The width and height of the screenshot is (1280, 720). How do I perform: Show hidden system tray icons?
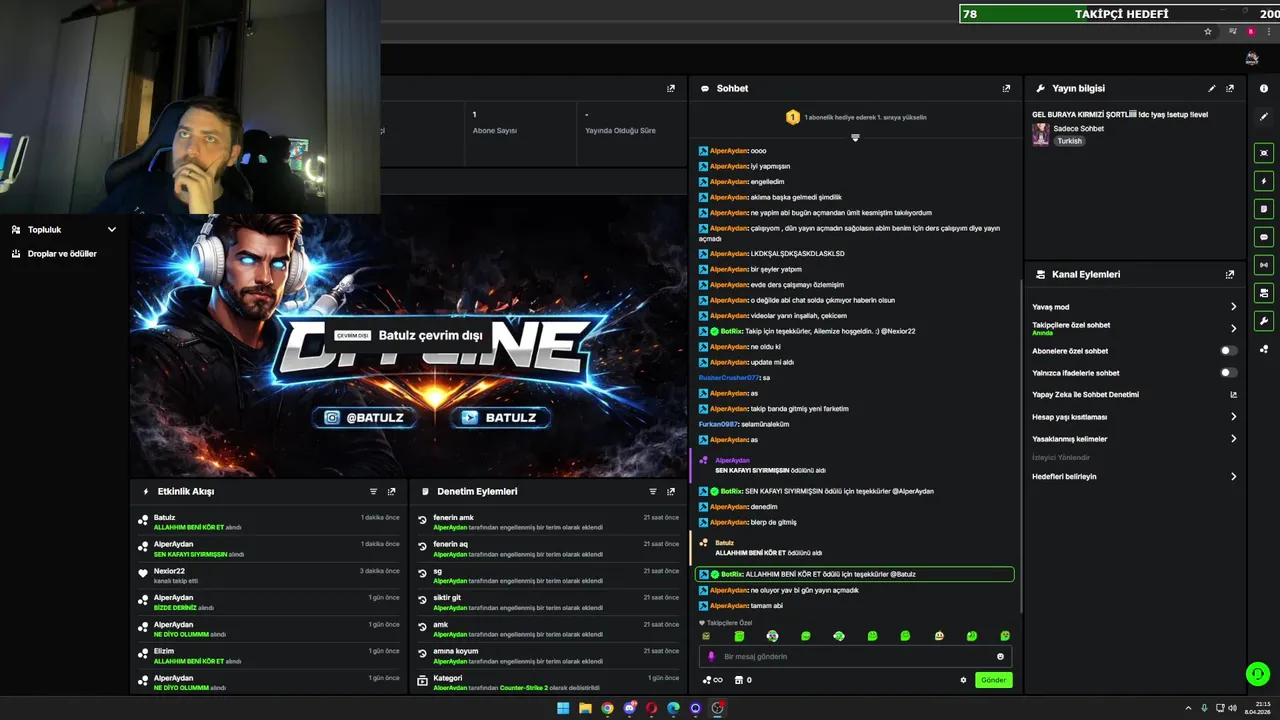(1188, 708)
